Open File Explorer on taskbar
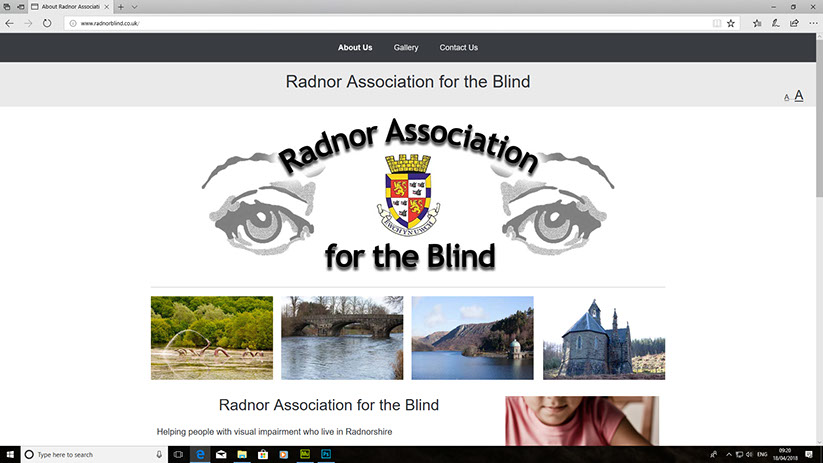Screen dimensions: 823x463 (242, 455)
